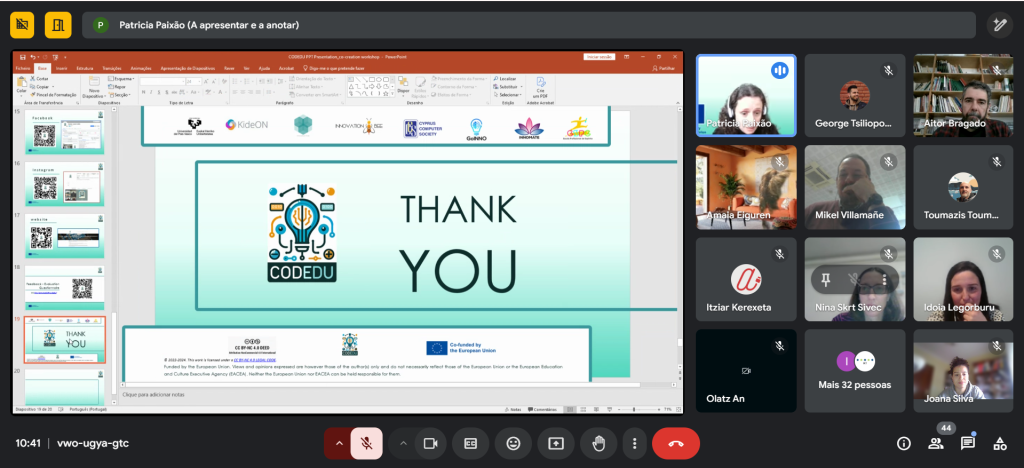Open the chat messages panel
1024x468 pixels.
(x=968, y=443)
